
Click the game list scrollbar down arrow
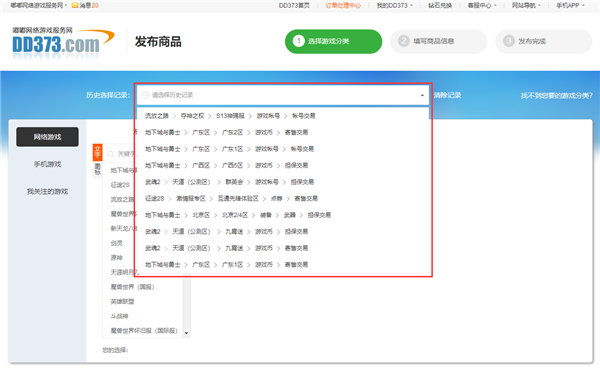pyautogui.click(x=186, y=333)
